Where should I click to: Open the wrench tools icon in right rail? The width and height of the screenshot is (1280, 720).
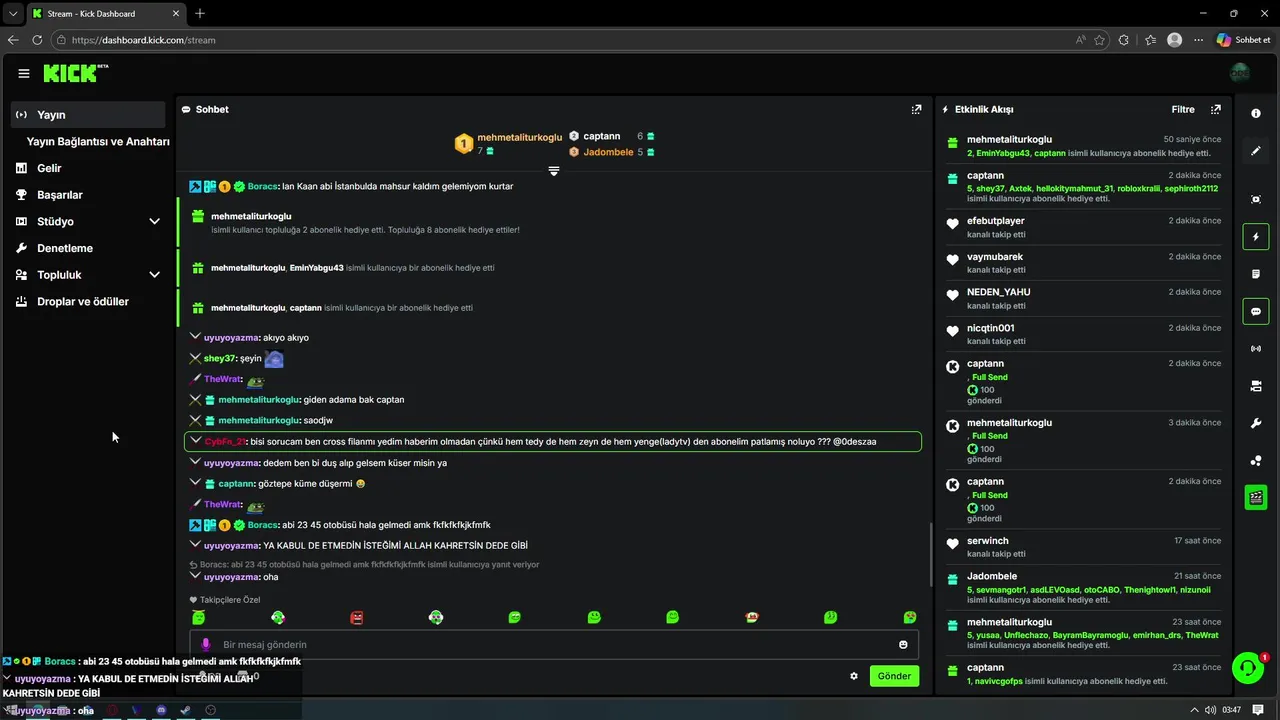tap(1256, 423)
